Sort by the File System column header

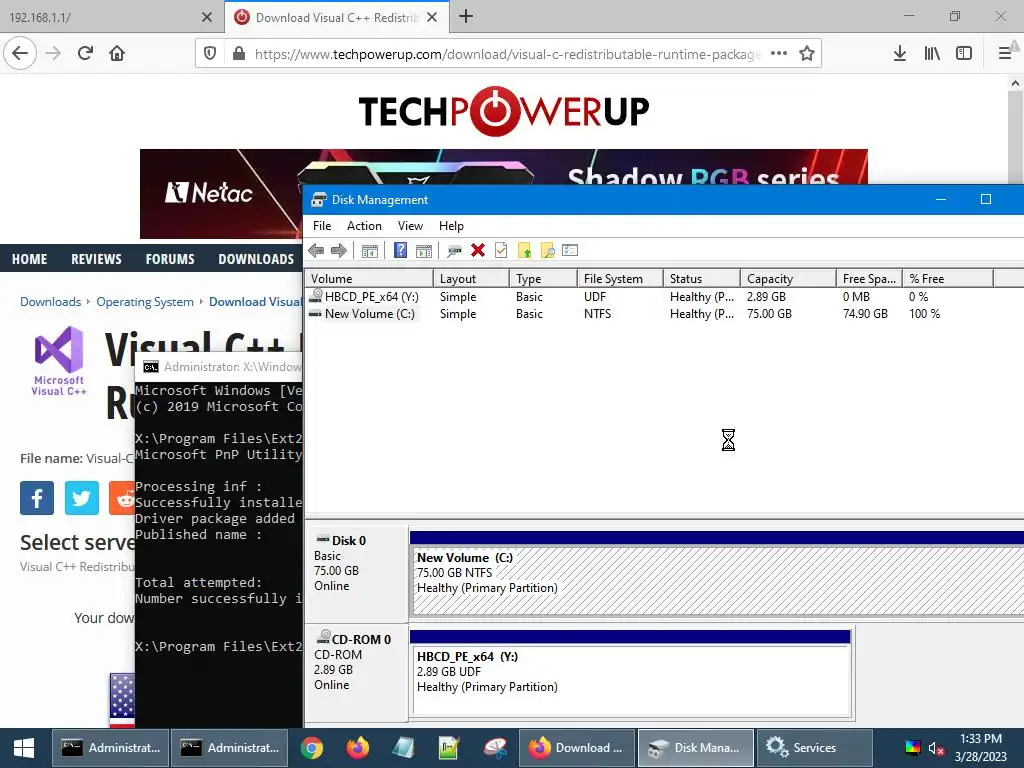[620, 278]
